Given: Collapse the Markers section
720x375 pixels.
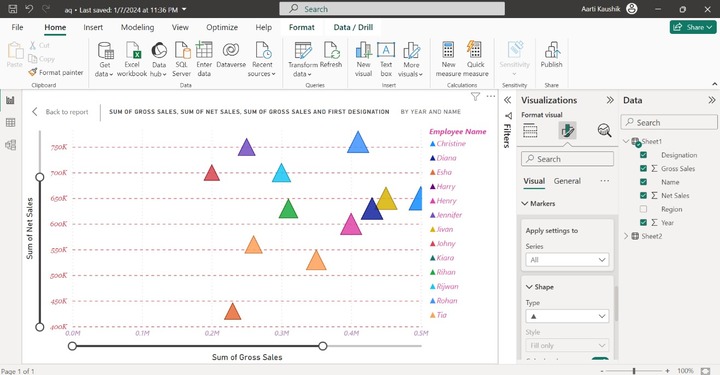Looking at the screenshot, I should 525,203.
